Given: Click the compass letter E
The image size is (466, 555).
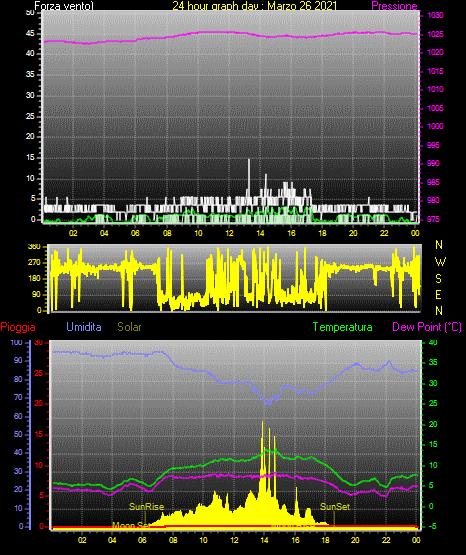Looking at the screenshot, I should [x=438, y=294].
